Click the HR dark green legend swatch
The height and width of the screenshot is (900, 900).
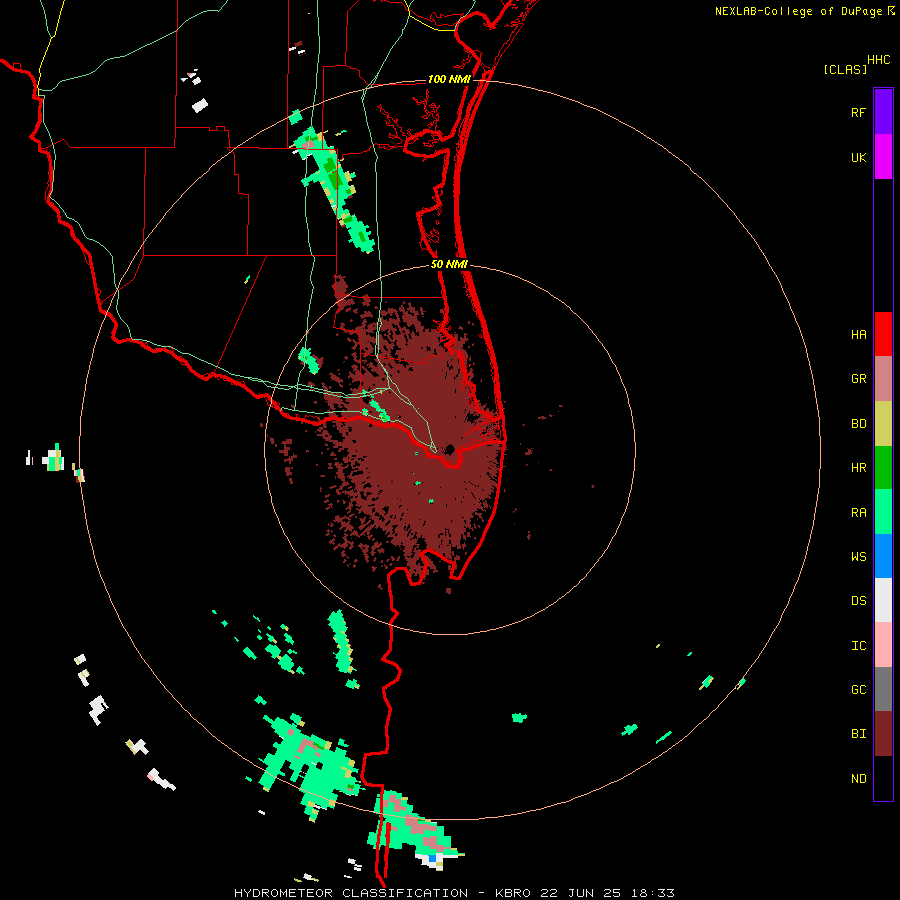883,467
